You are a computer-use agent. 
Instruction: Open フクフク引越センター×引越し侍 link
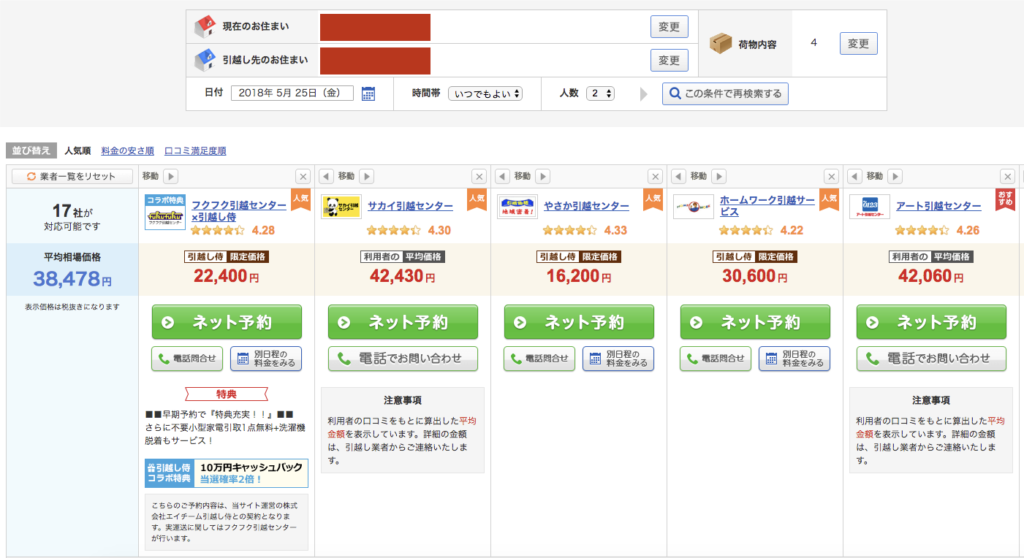tap(238, 210)
